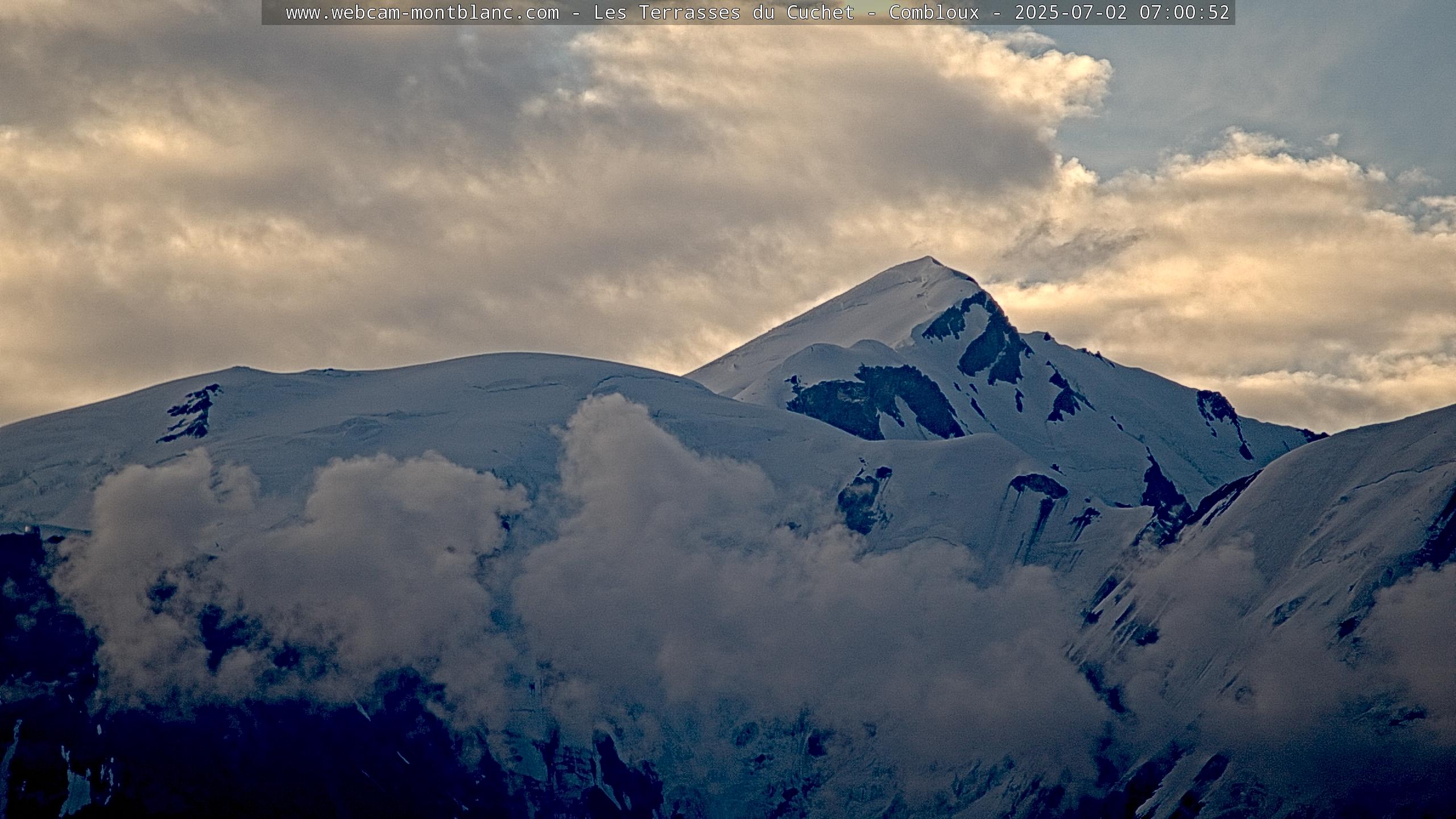Click the 'Les Terrasses du Cuchet' caption text
The image size is (1456, 819).
coord(724,13)
